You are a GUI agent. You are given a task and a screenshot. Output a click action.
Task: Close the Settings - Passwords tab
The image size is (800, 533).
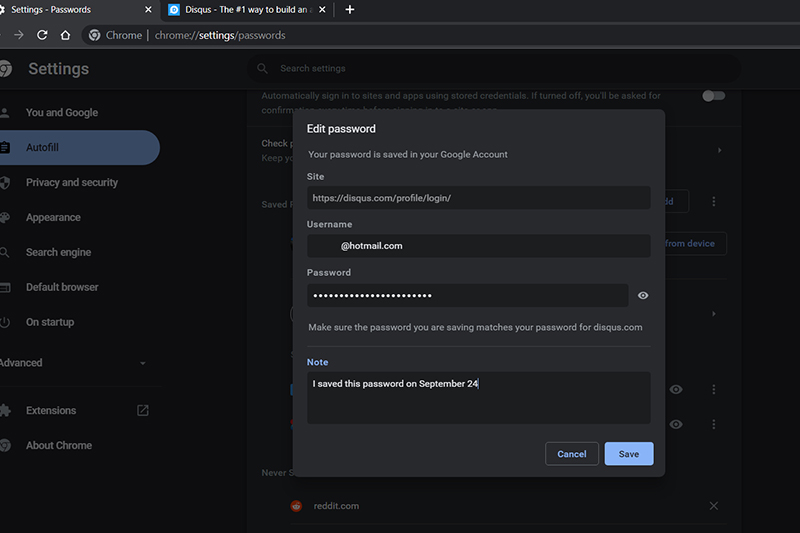148,10
